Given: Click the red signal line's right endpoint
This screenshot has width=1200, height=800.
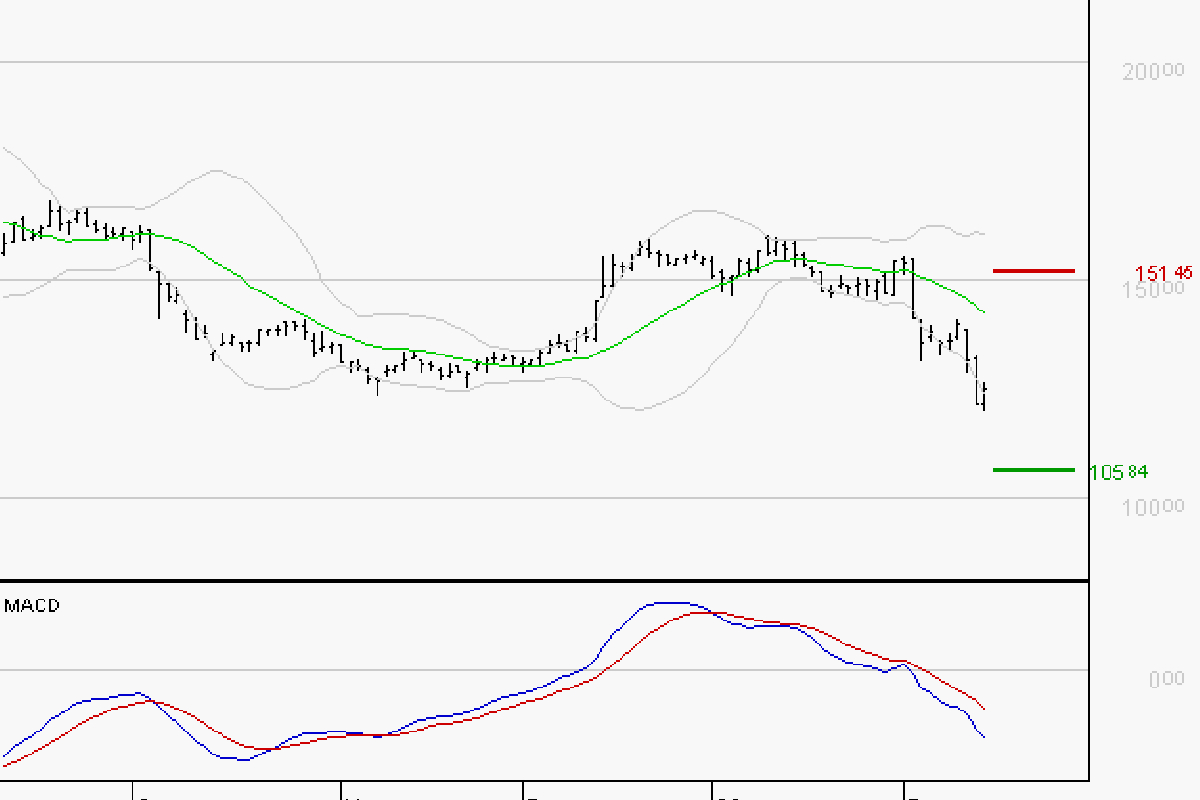Looking at the screenshot, I should coord(985,709).
